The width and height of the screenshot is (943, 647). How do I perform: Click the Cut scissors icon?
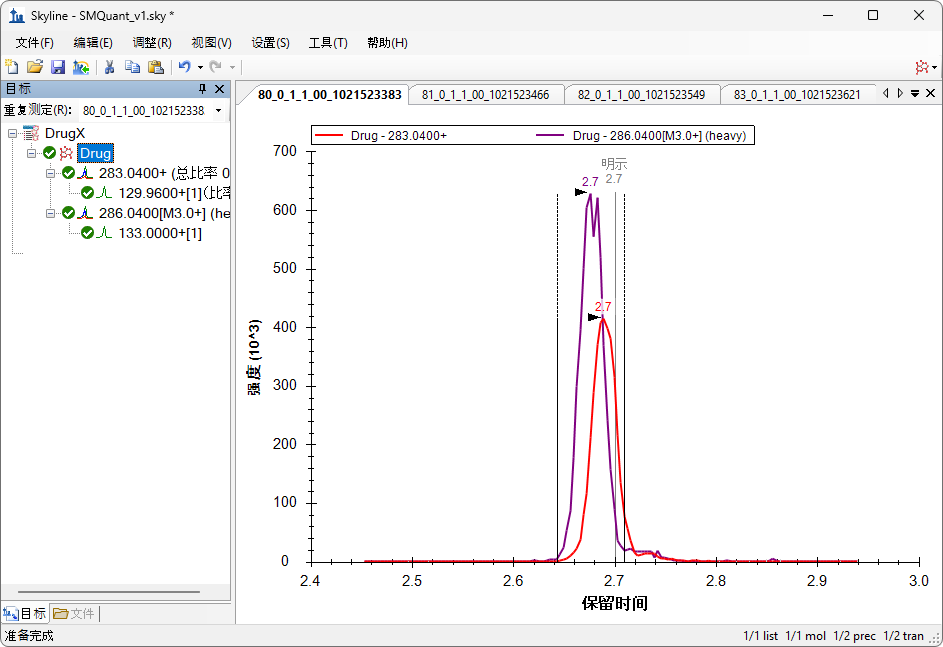[x=109, y=67]
